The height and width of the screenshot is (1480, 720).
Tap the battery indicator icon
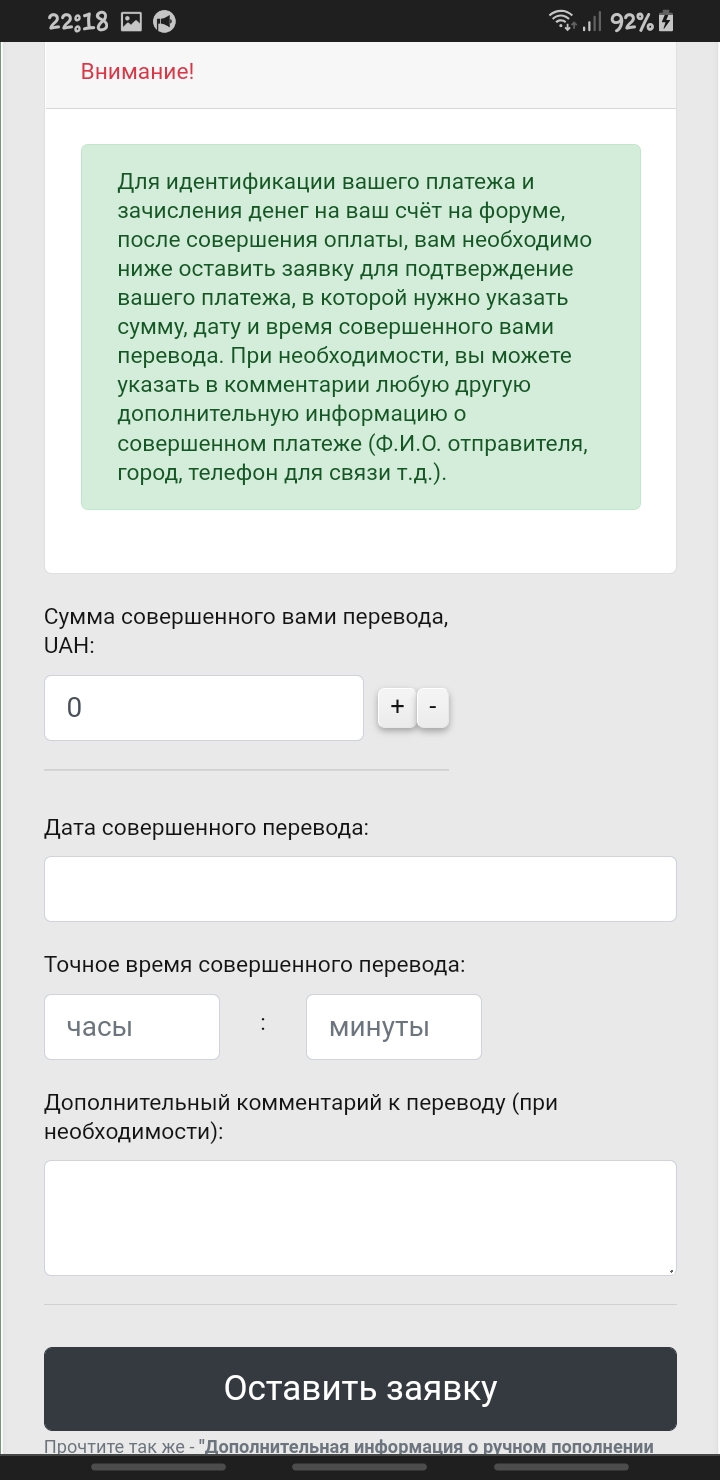[x=667, y=21]
